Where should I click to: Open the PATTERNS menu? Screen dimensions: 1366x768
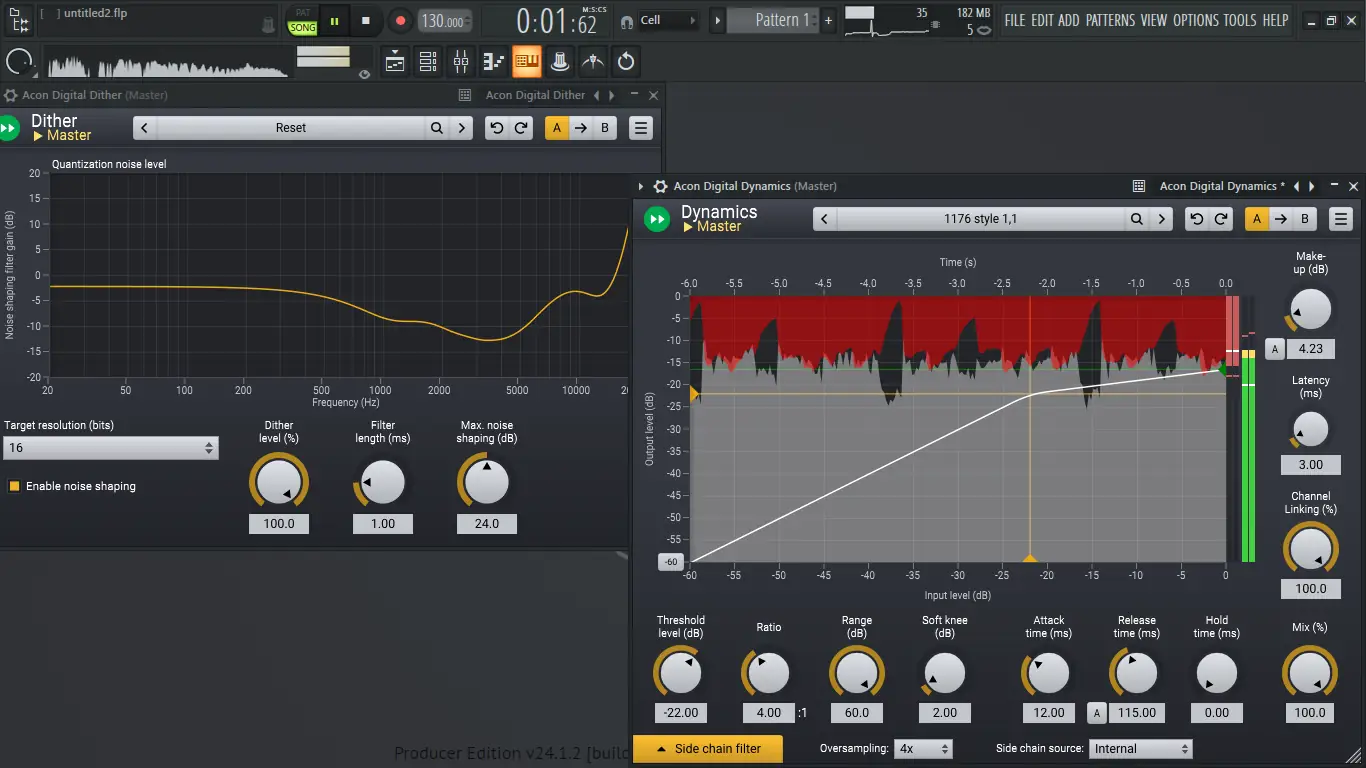[1110, 20]
